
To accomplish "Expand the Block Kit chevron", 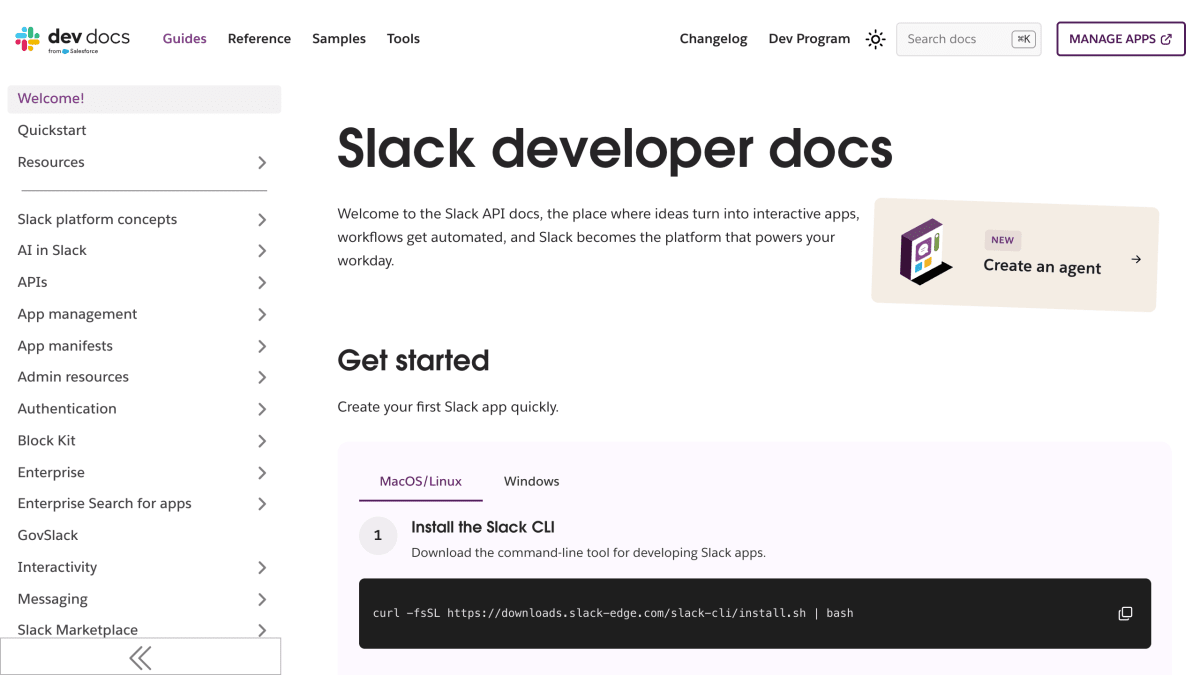I will pos(262,441).
